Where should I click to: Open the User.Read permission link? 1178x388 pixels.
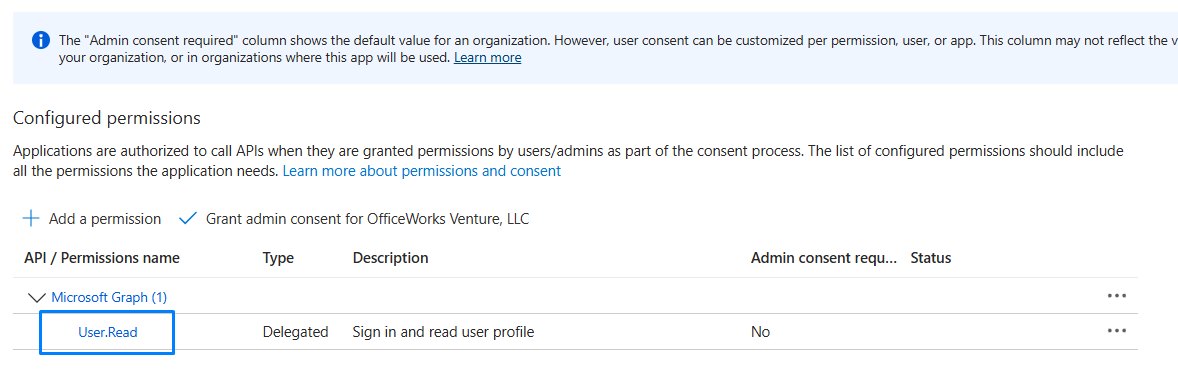click(107, 332)
